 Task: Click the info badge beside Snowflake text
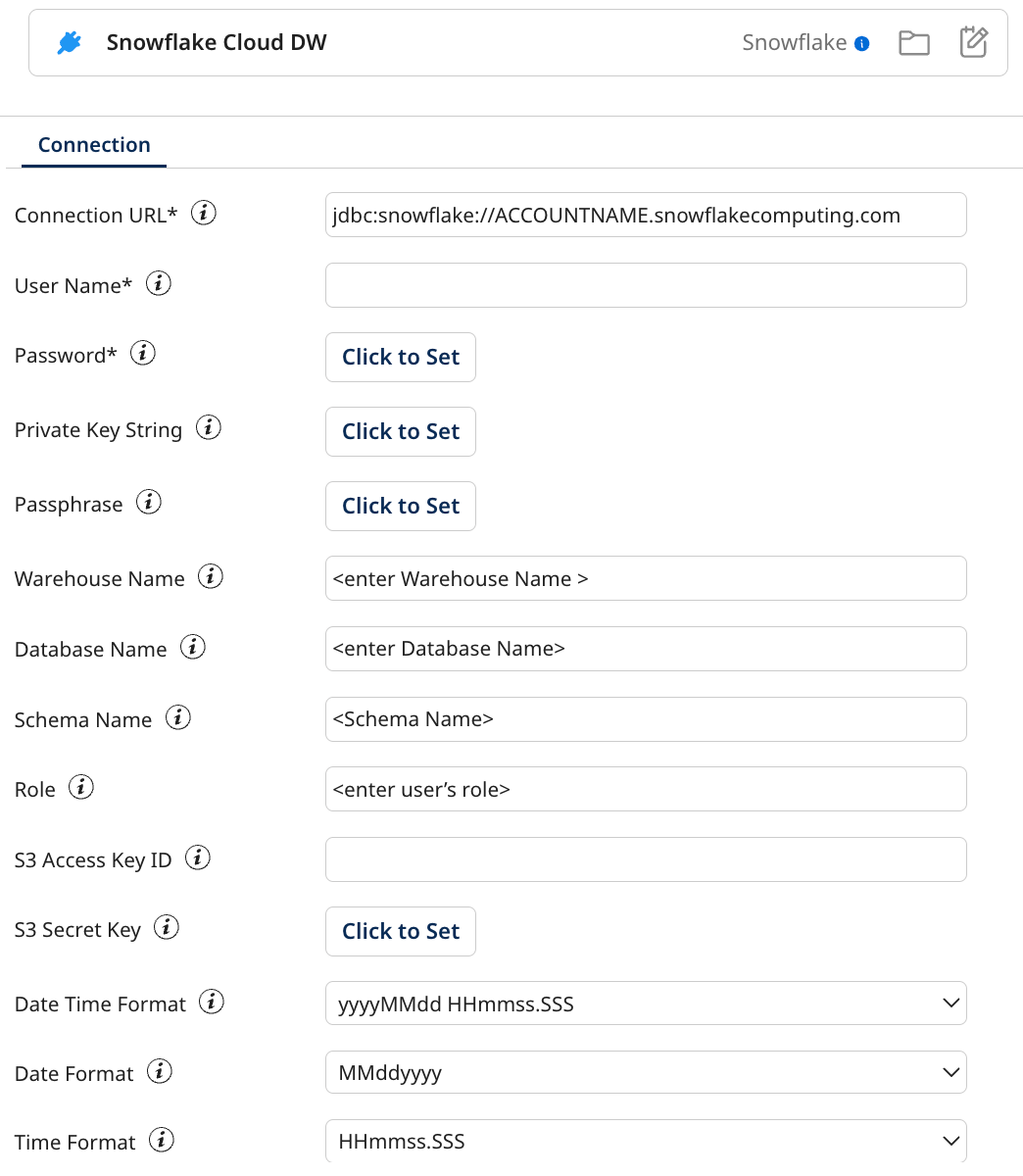(x=861, y=42)
